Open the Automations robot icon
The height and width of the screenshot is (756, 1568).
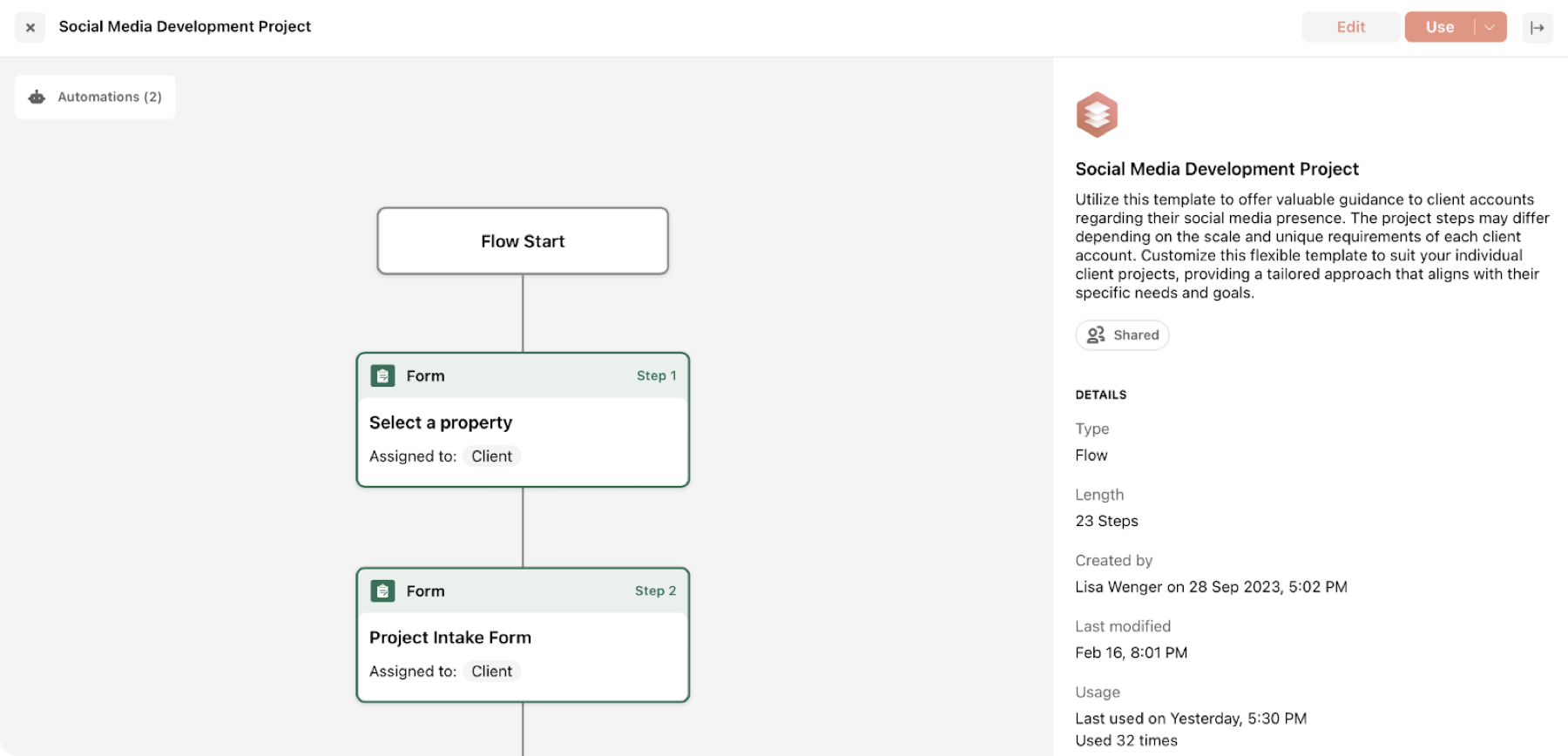coord(37,97)
